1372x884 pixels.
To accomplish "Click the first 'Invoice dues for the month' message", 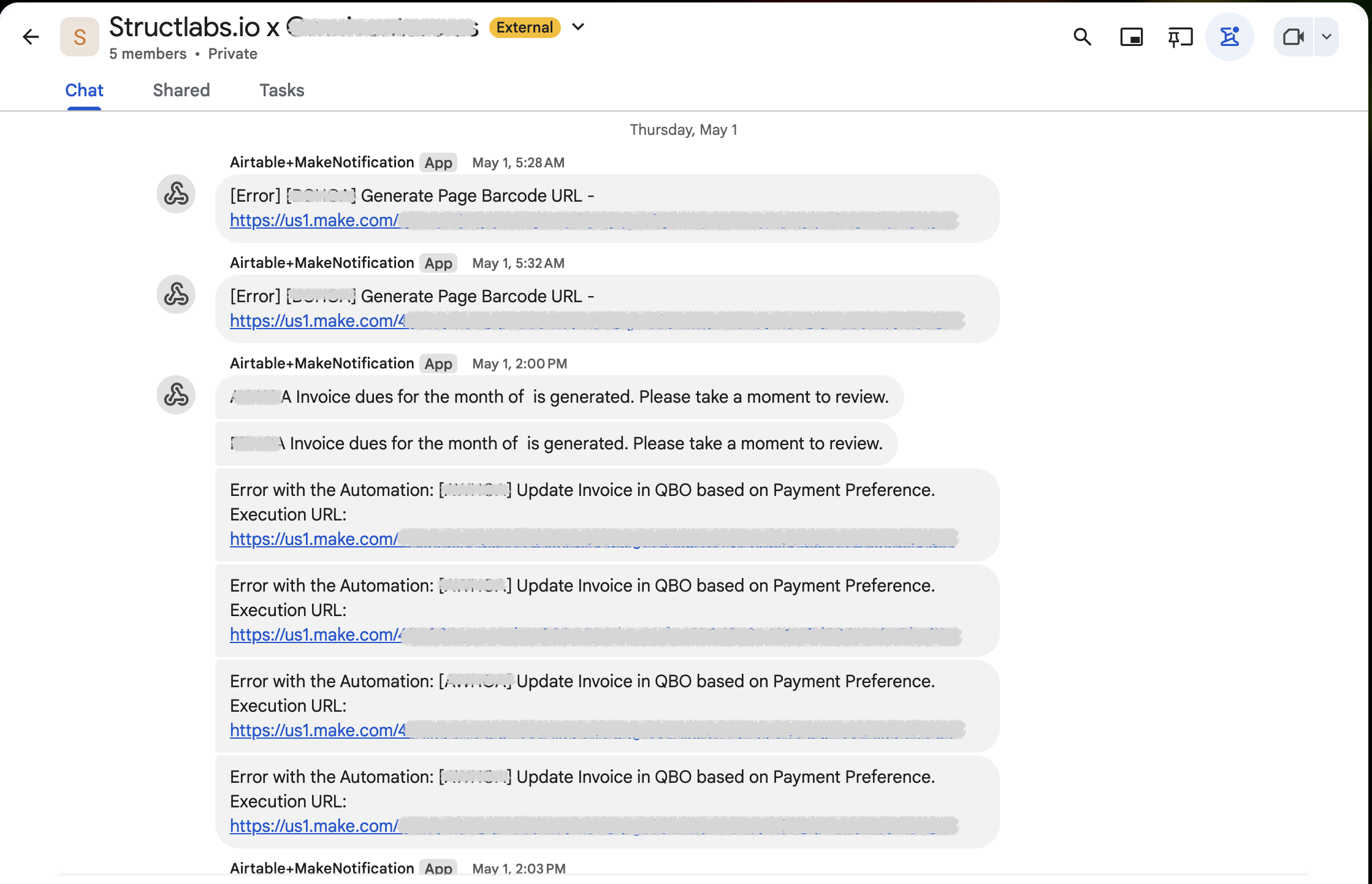I will (x=560, y=397).
